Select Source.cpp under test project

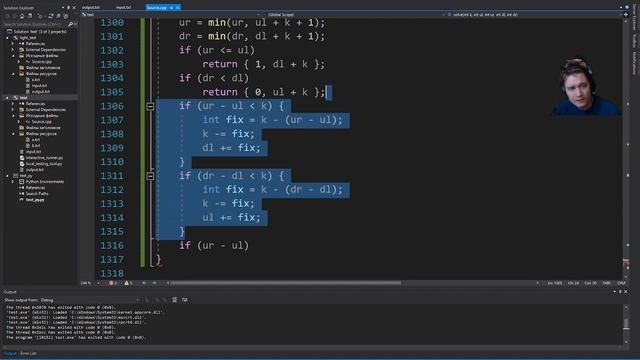pyautogui.click(x=41, y=122)
